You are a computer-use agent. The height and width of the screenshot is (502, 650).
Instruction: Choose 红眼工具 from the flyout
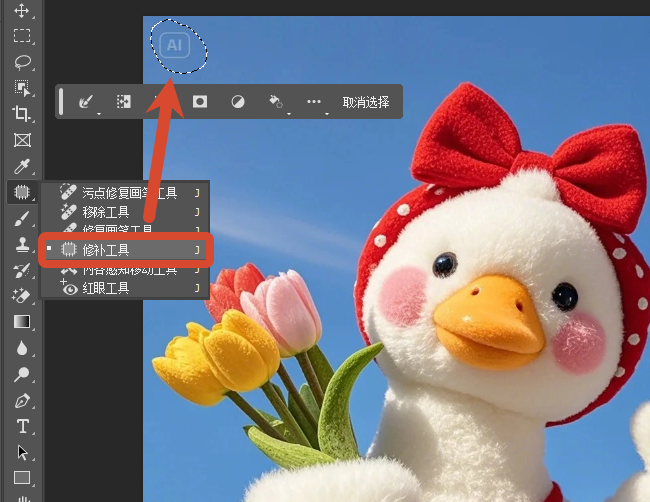(x=124, y=288)
